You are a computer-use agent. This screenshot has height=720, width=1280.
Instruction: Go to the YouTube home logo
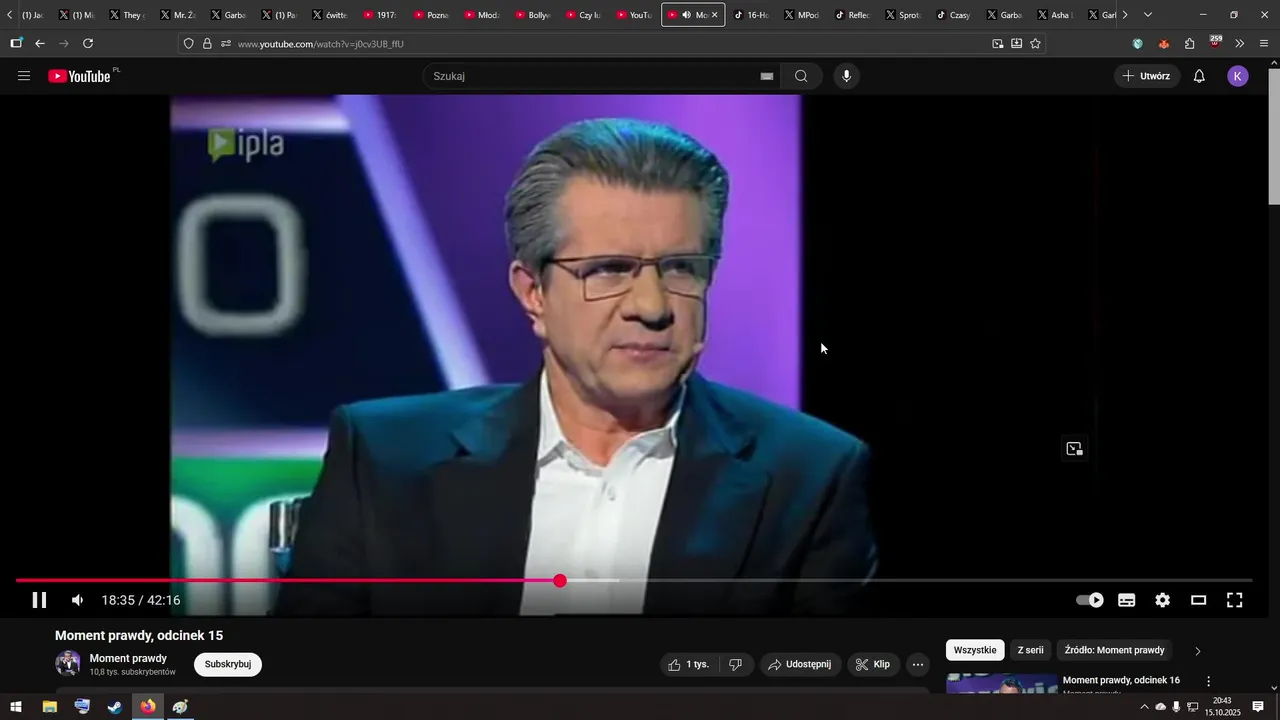tap(79, 76)
